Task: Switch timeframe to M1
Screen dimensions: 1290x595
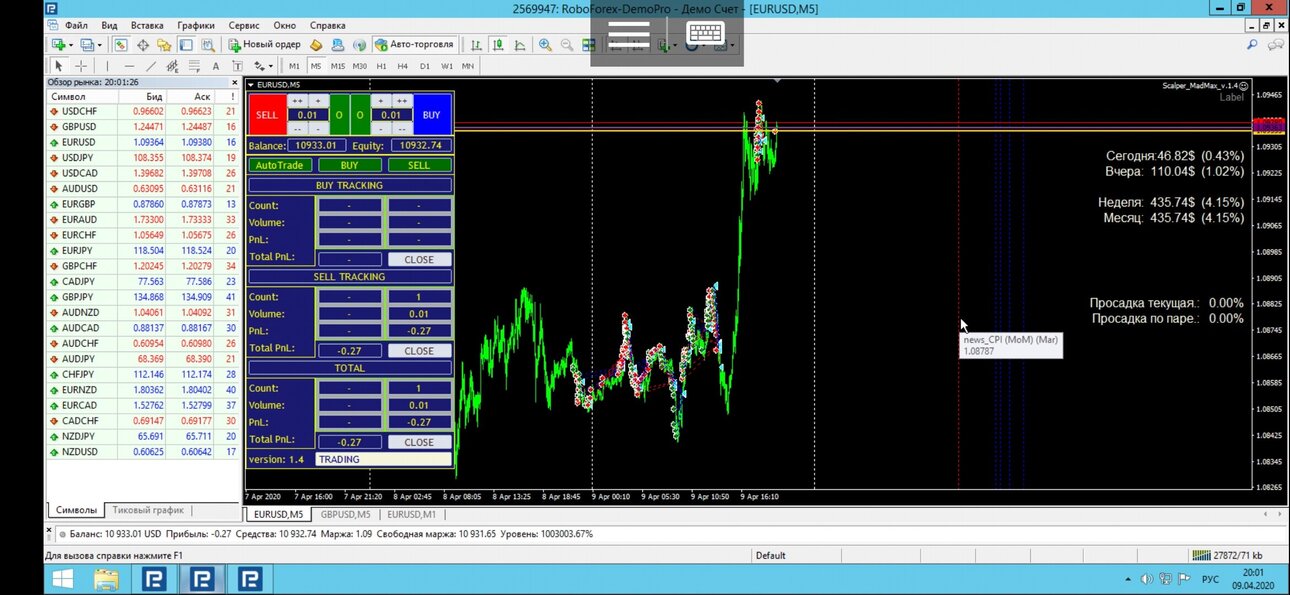Action: click(x=294, y=66)
